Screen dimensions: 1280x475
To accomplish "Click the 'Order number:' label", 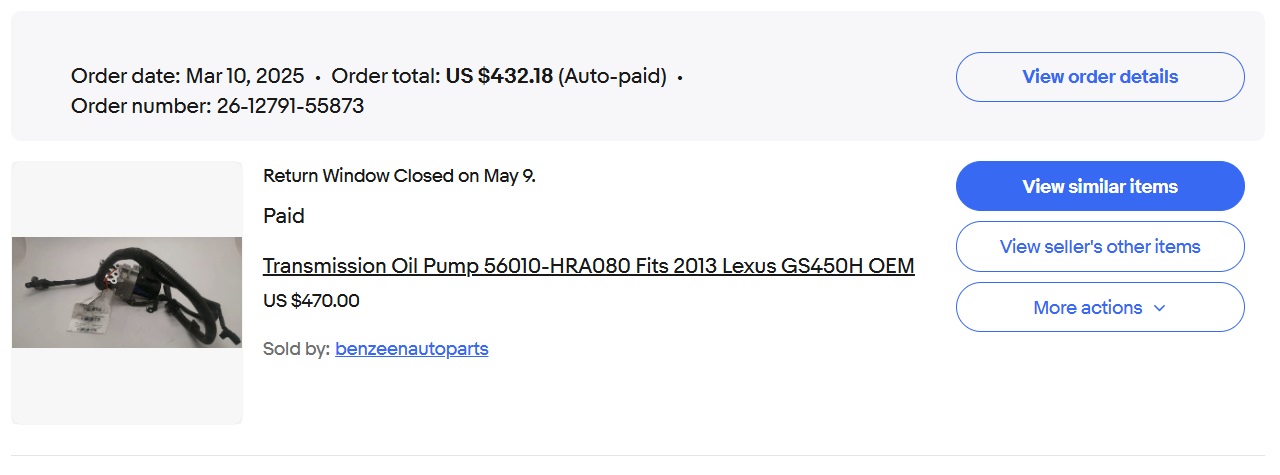I will pos(141,105).
